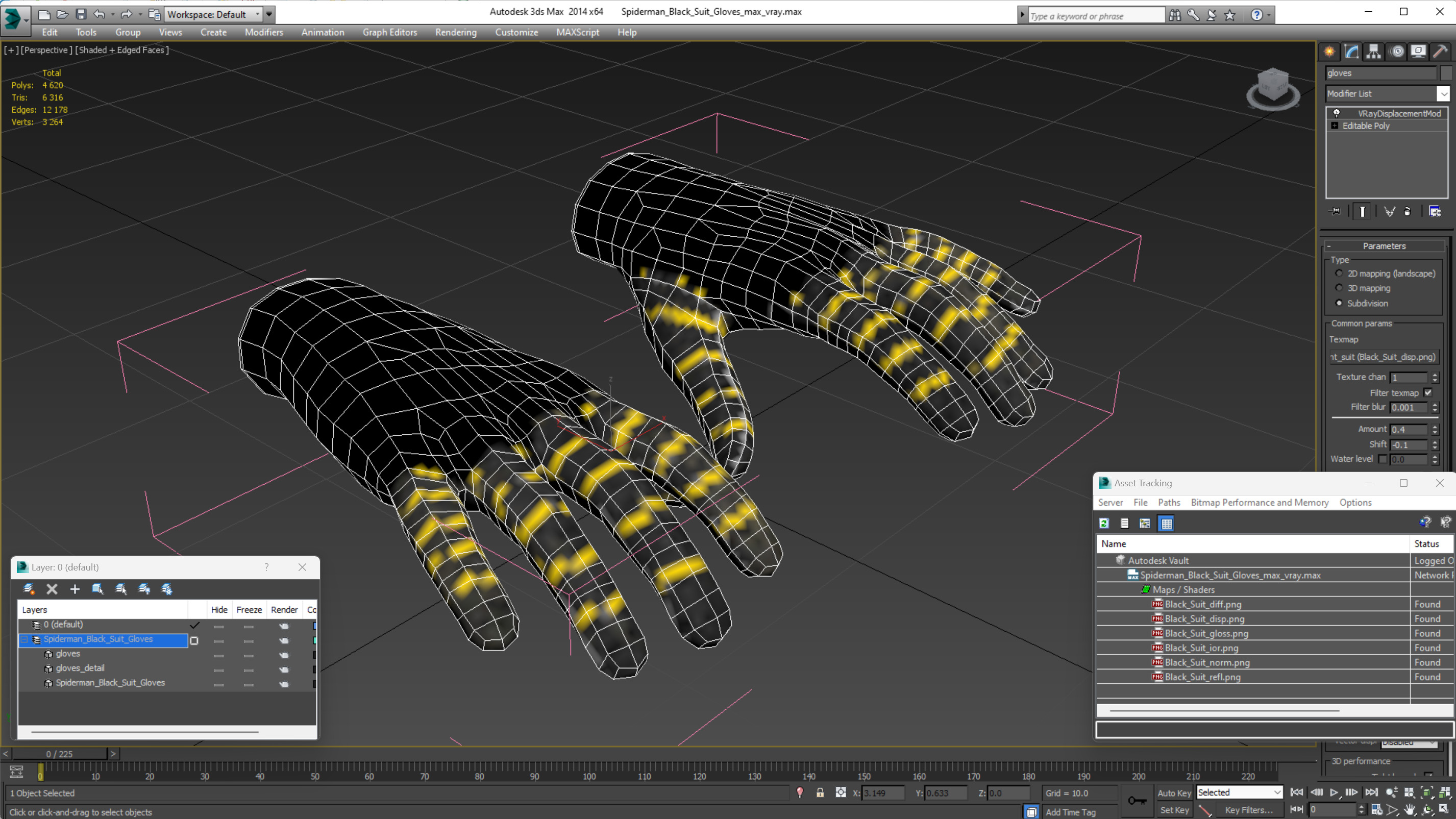Expand Editable Poly in modifier stack

tap(1335, 126)
